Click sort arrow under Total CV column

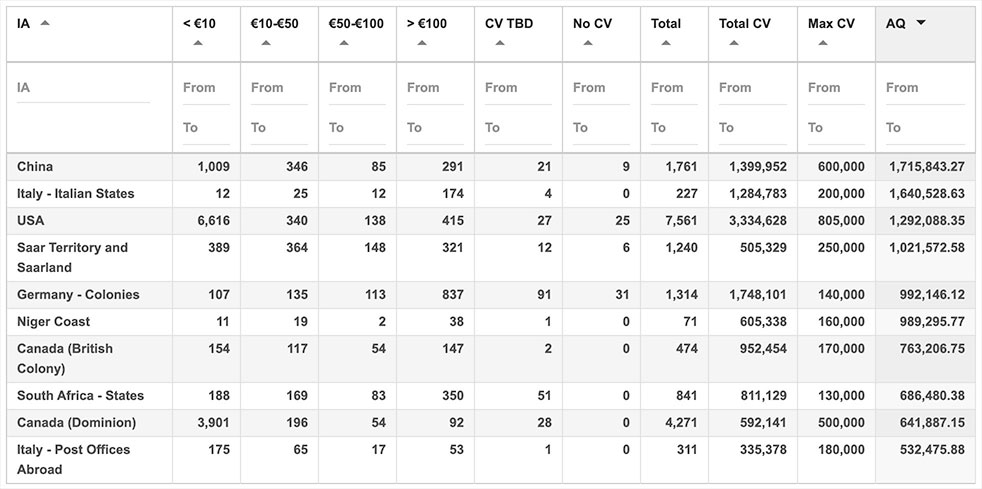[734, 43]
